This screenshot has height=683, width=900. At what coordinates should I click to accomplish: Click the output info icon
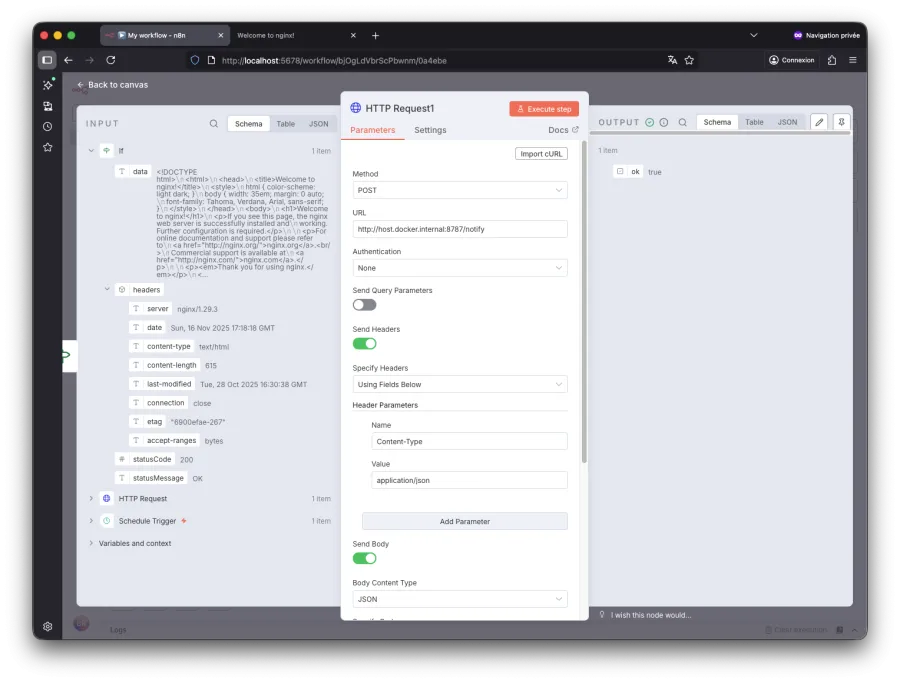coord(663,122)
